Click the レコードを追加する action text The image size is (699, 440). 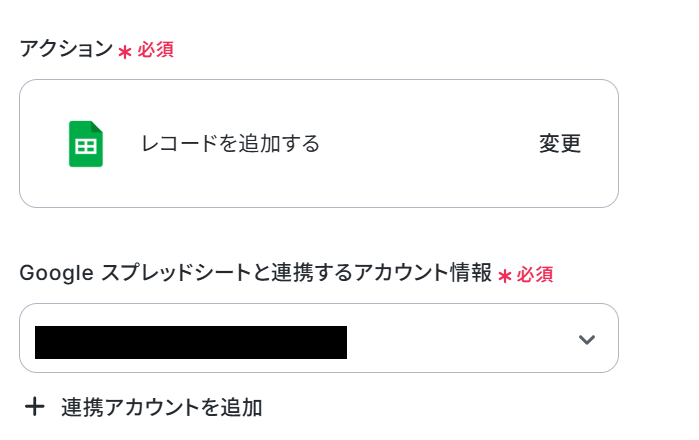coord(230,144)
